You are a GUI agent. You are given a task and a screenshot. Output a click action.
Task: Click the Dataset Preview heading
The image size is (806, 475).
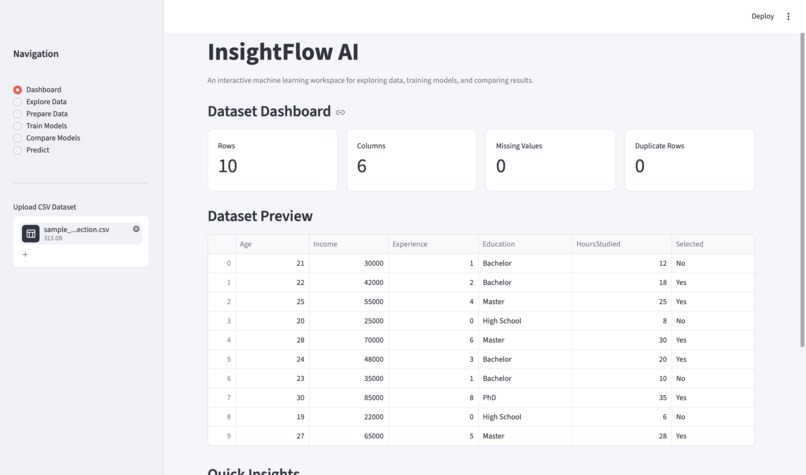(x=260, y=216)
